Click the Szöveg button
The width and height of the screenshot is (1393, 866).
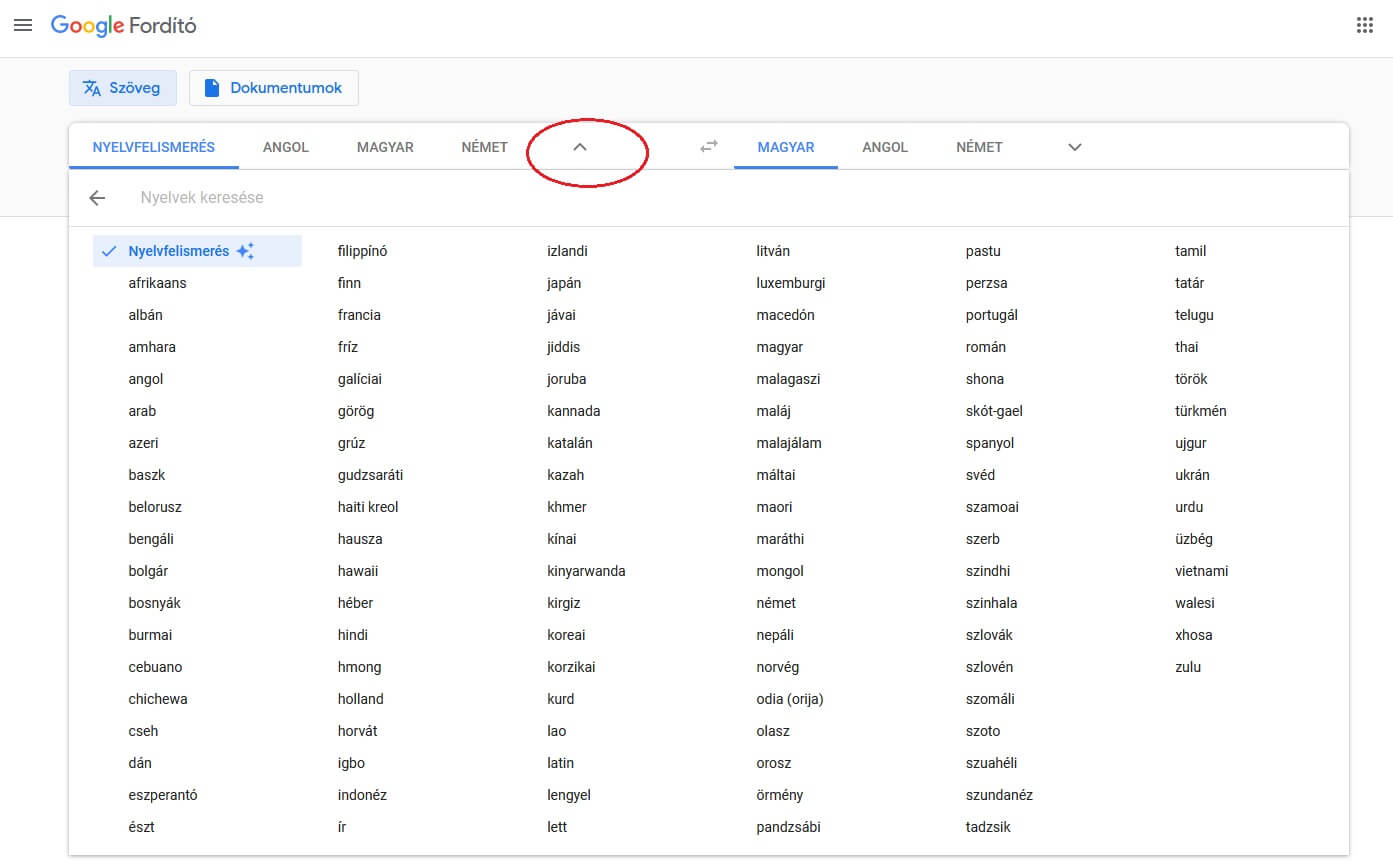123,88
